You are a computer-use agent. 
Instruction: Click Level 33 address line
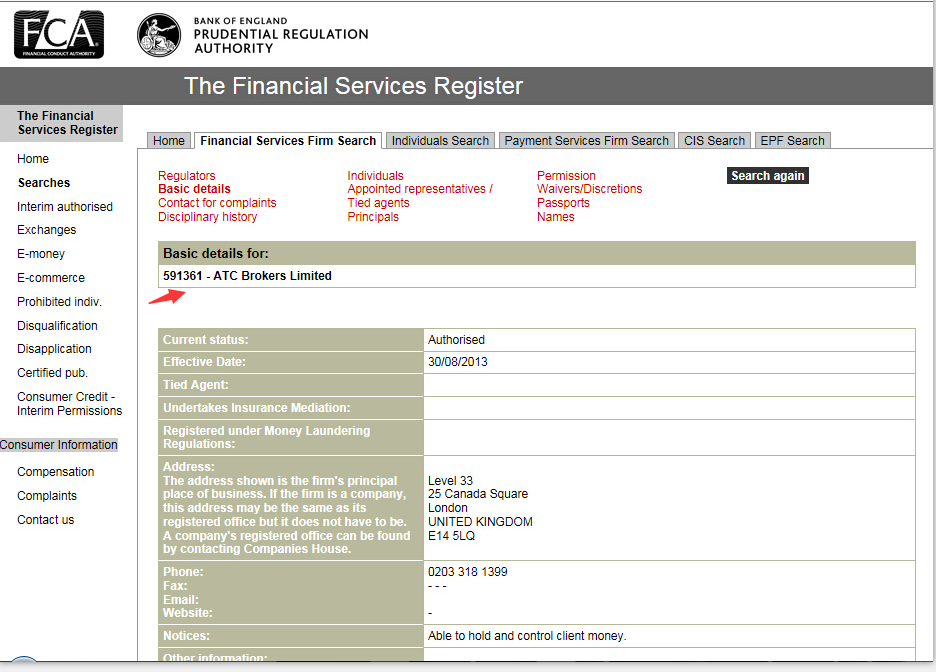tap(450, 480)
